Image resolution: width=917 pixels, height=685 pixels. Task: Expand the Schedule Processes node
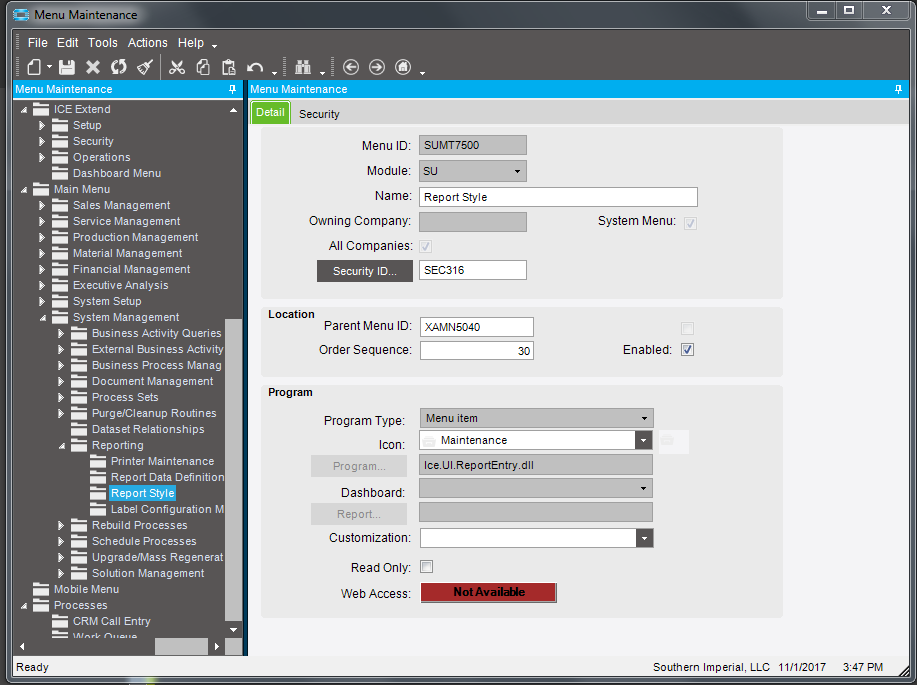[x=61, y=541]
